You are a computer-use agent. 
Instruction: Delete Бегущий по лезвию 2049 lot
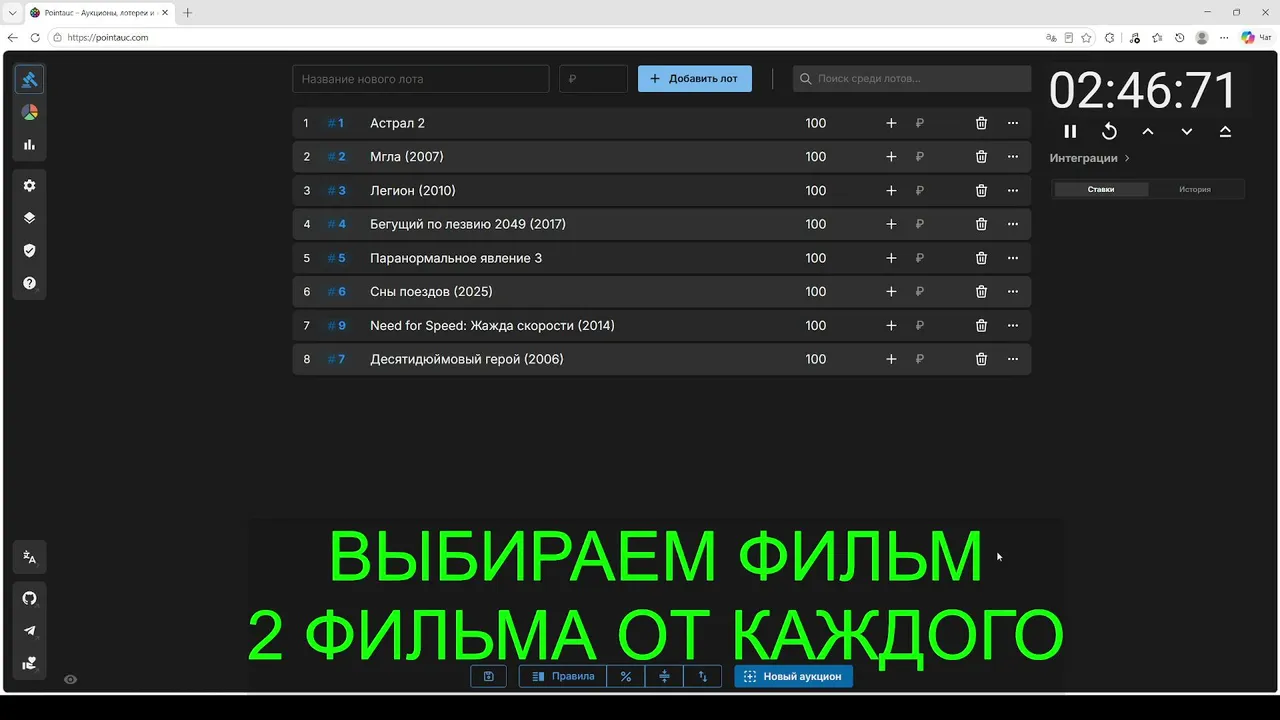[x=981, y=224]
